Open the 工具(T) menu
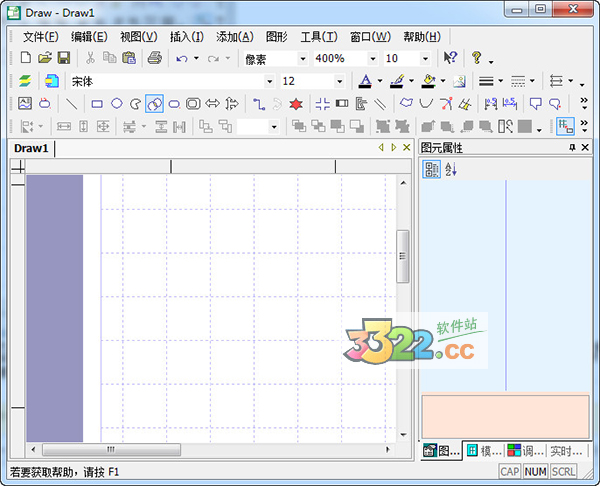The height and width of the screenshot is (486, 600). pos(318,37)
